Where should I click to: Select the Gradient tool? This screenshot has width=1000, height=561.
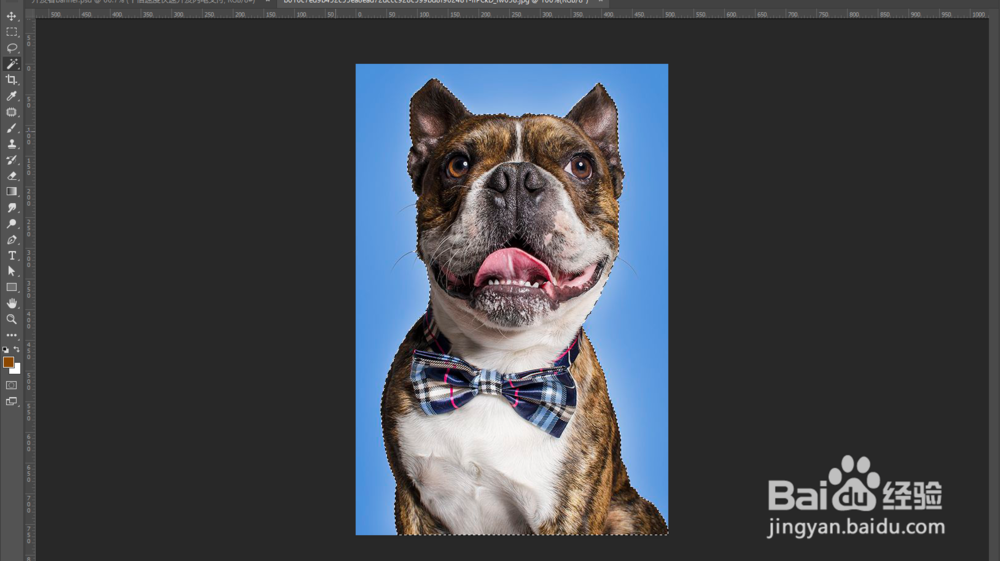[x=11, y=191]
